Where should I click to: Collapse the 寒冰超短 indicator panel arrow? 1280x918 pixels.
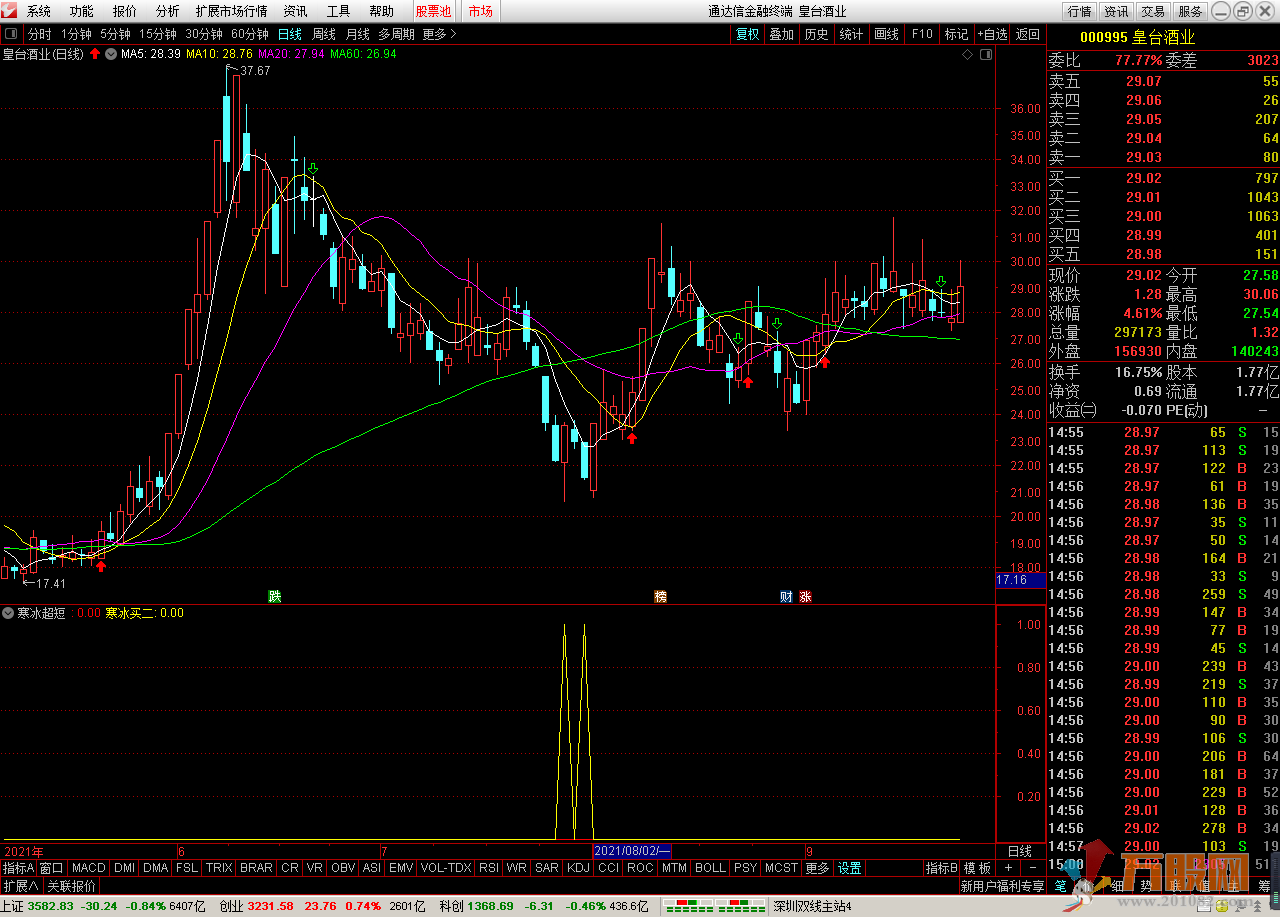pos(8,613)
